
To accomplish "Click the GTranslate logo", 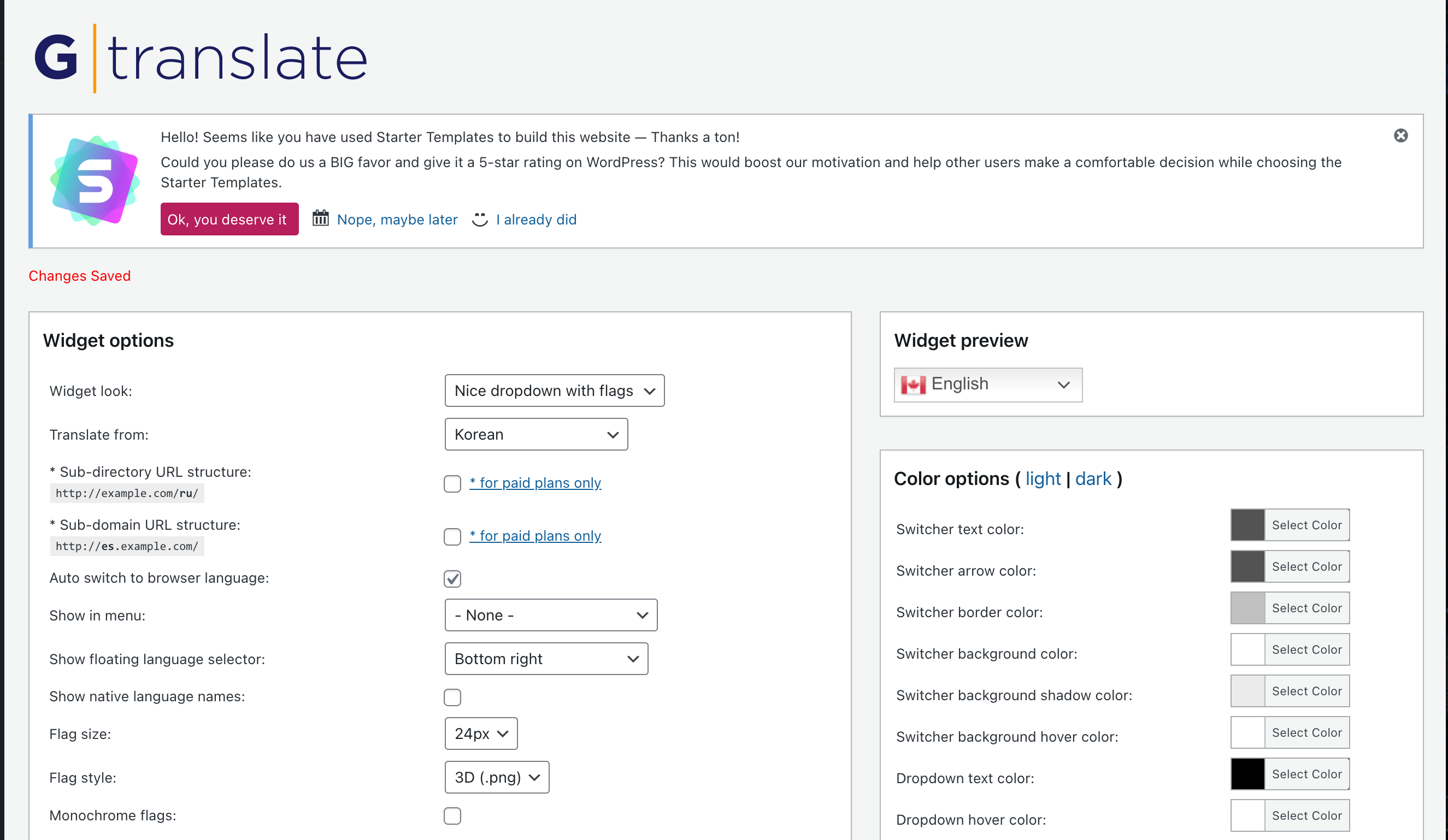I will tap(201, 58).
